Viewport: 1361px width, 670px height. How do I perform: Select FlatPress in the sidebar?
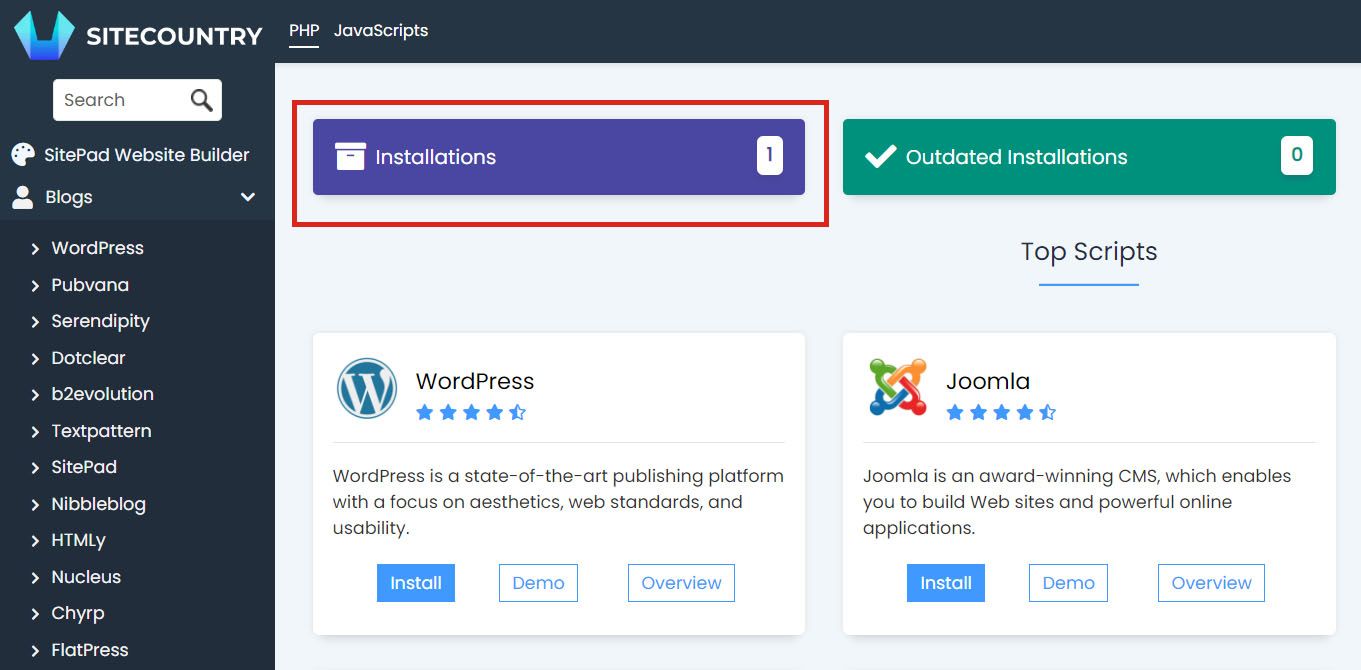pos(90,650)
